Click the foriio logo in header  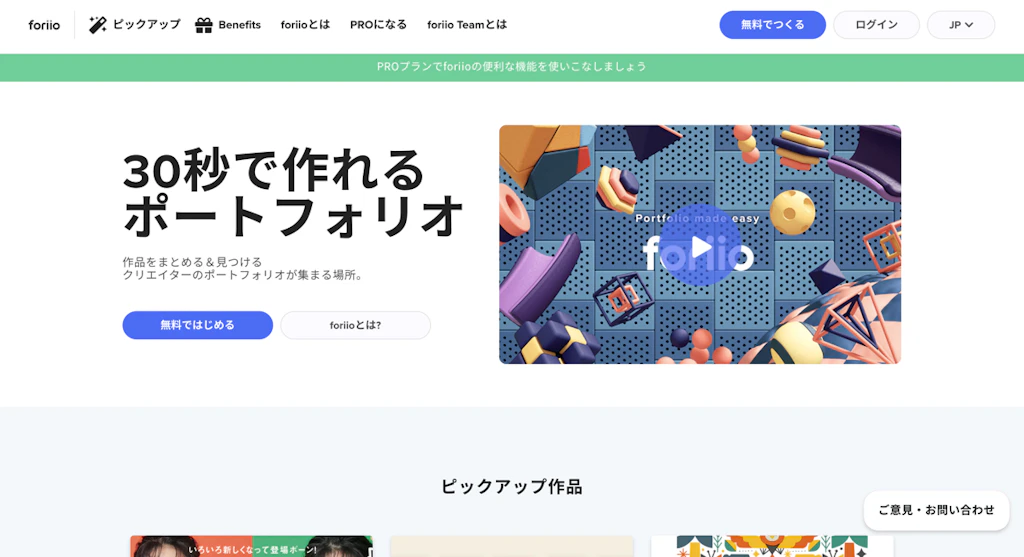pyautogui.click(x=44, y=25)
